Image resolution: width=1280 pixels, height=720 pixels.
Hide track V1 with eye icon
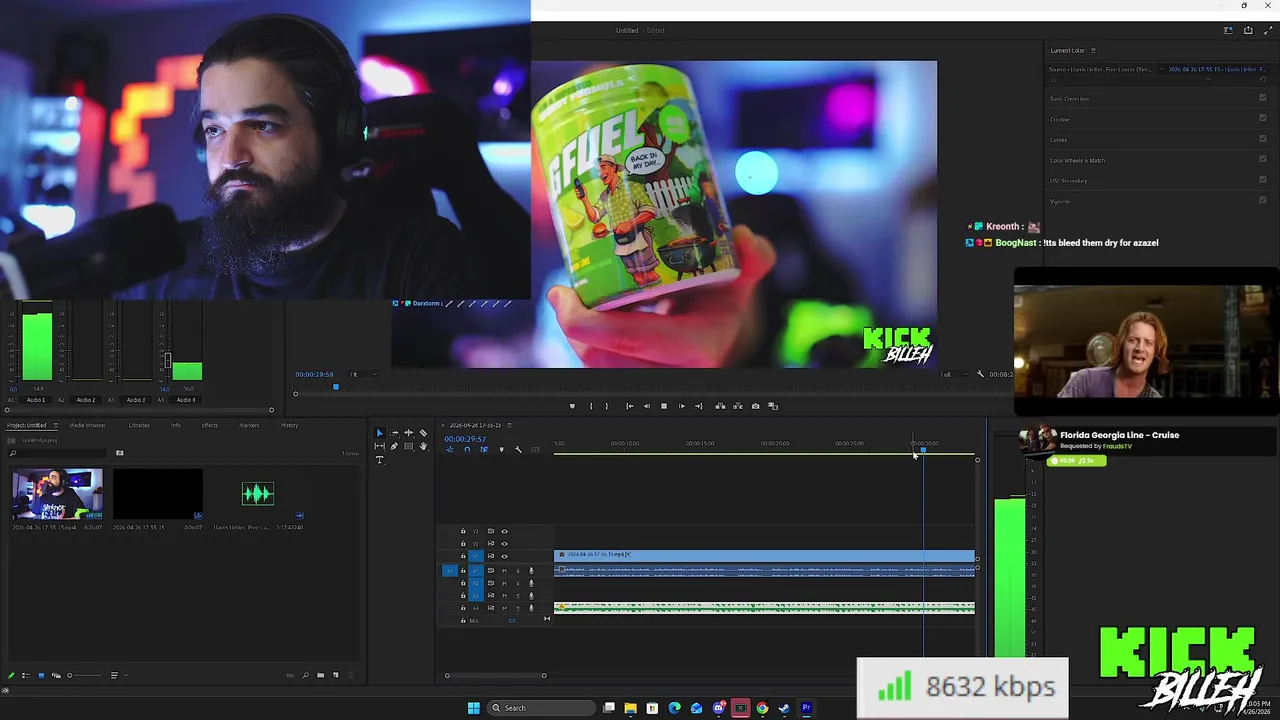[505, 556]
